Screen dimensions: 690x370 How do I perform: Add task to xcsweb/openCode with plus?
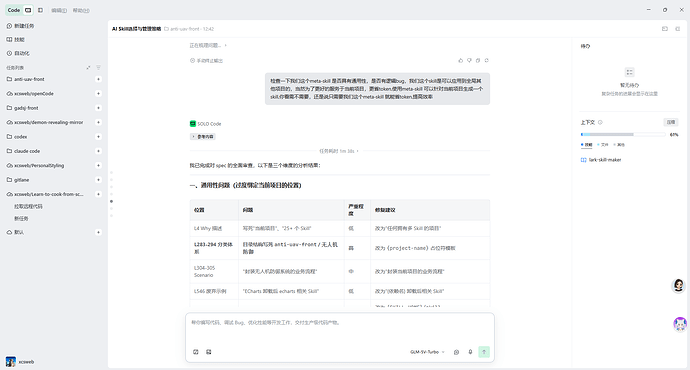click(98, 94)
